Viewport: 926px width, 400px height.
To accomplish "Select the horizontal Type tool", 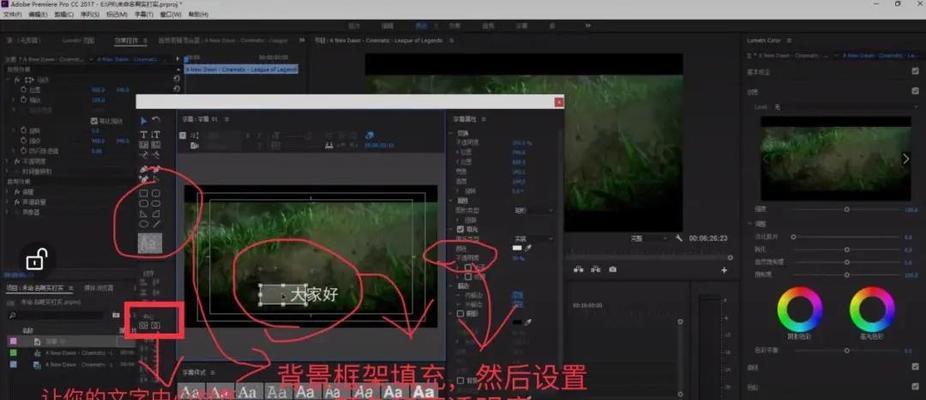I will coord(144,134).
